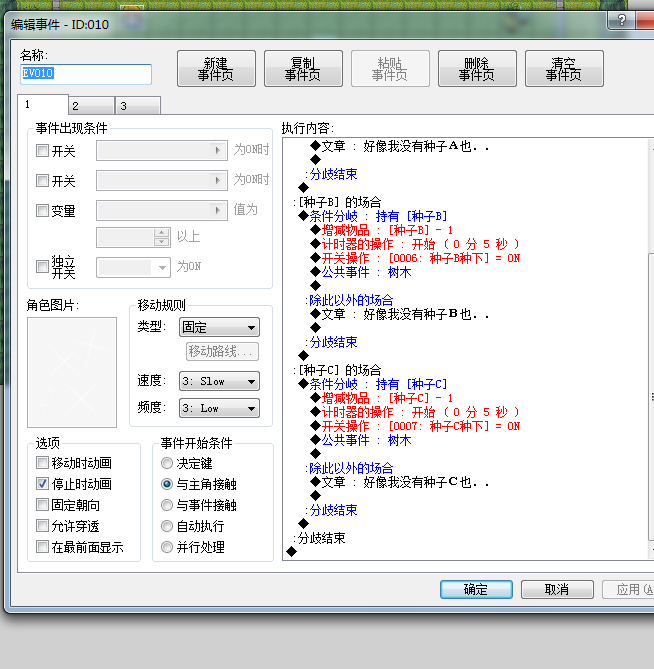Select 条件分歧：持有 [种子B] command
The width and height of the screenshot is (654, 669).
point(373,216)
